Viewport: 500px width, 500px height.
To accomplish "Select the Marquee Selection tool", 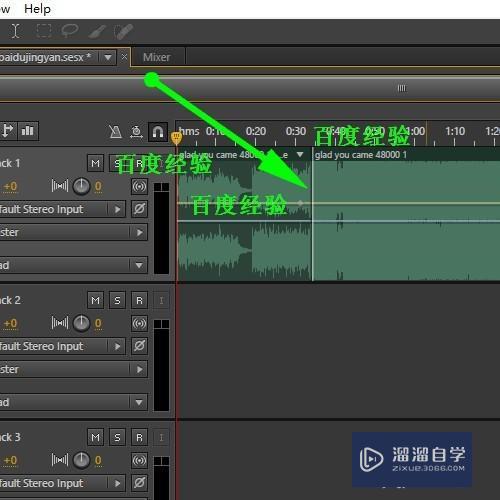I will tap(44, 31).
